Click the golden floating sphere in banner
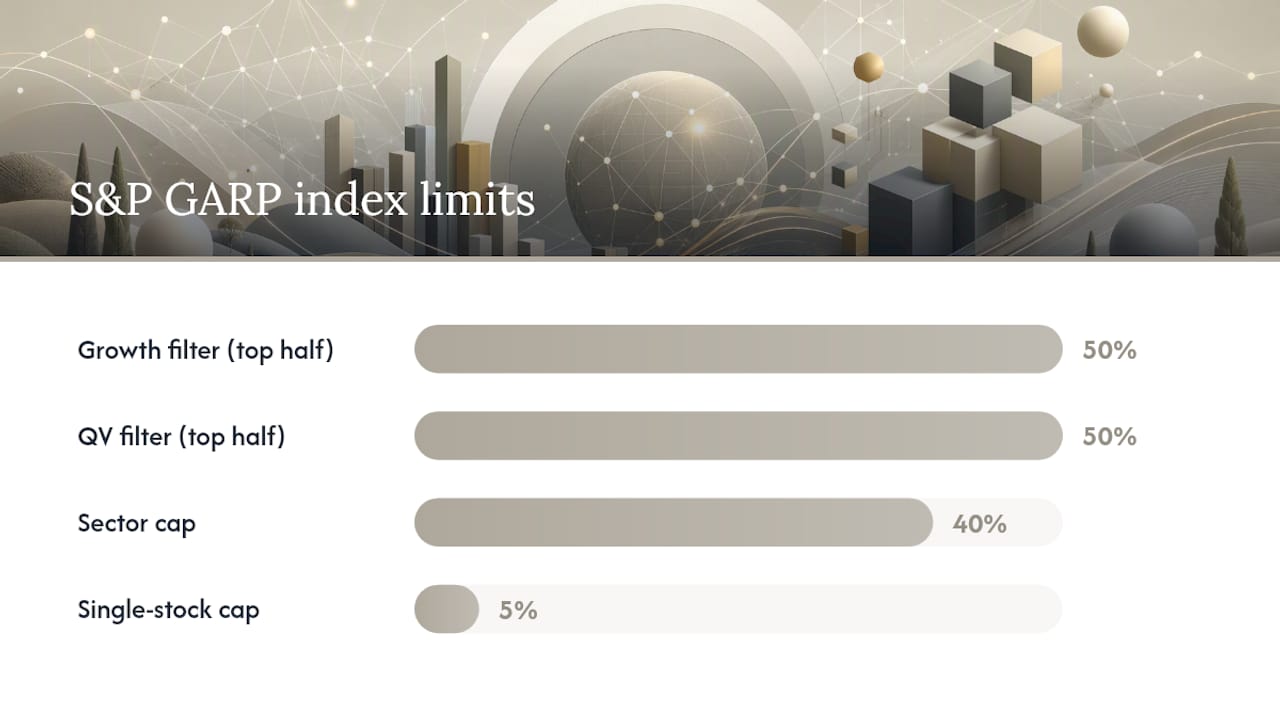 coord(869,67)
